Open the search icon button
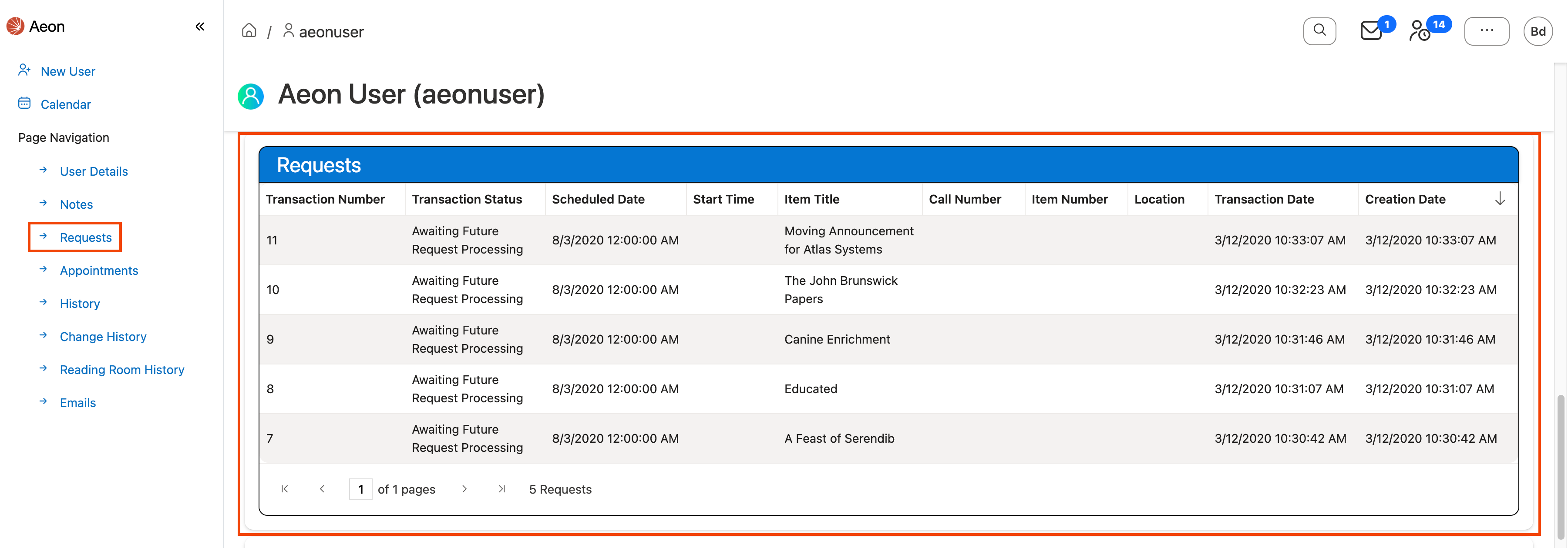Screen dimensions: 1568x548 pos(1319,30)
